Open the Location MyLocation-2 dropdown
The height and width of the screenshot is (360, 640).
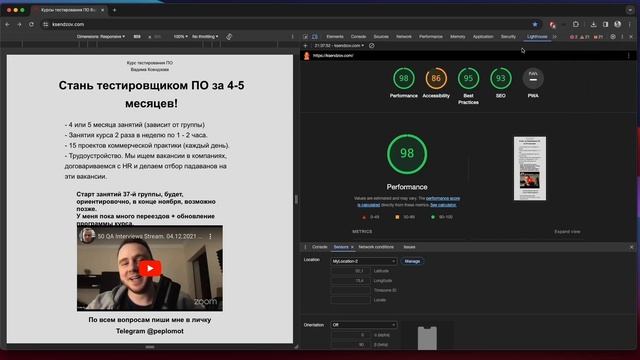pos(363,261)
